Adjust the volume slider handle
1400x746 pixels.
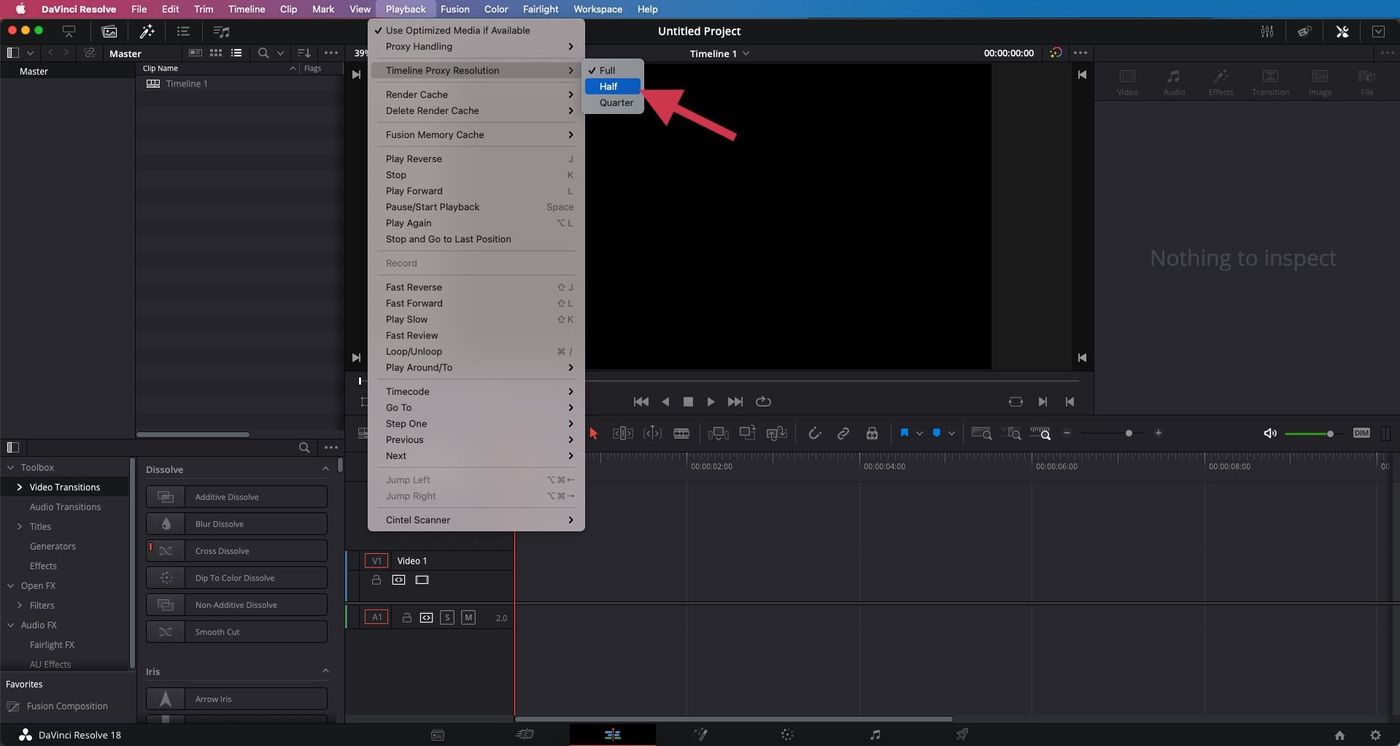pyautogui.click(x=1330, y=433)
